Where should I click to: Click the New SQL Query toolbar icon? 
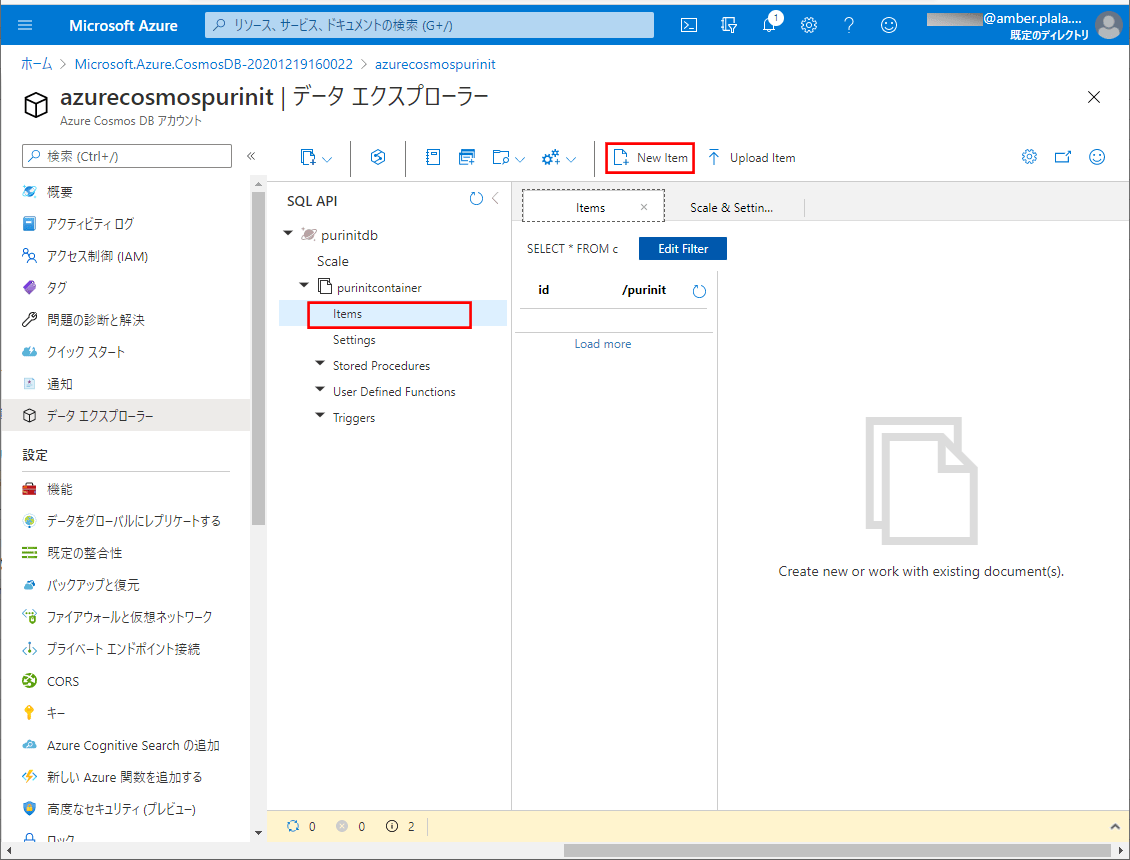[x=432, y=157]
